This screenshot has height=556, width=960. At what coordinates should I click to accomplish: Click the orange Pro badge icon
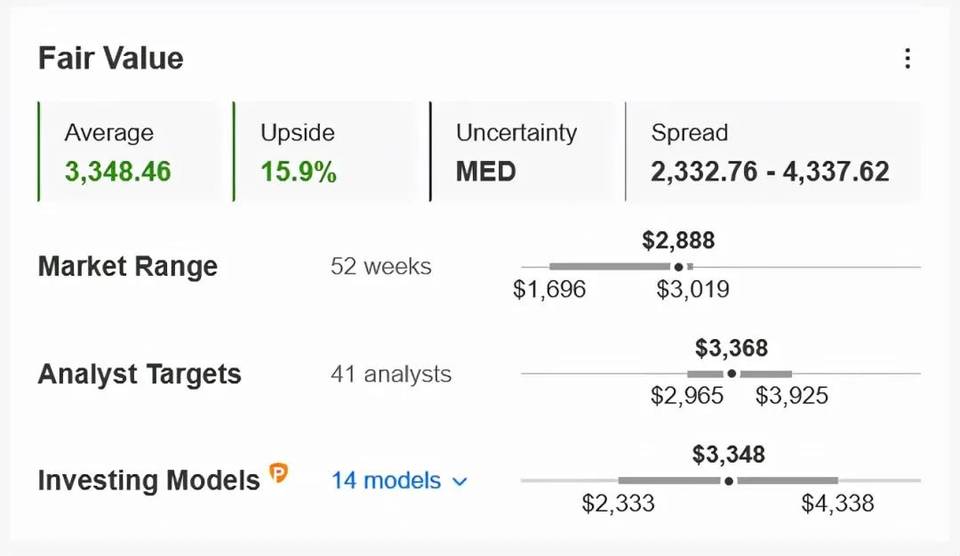[x=279, y=473]
